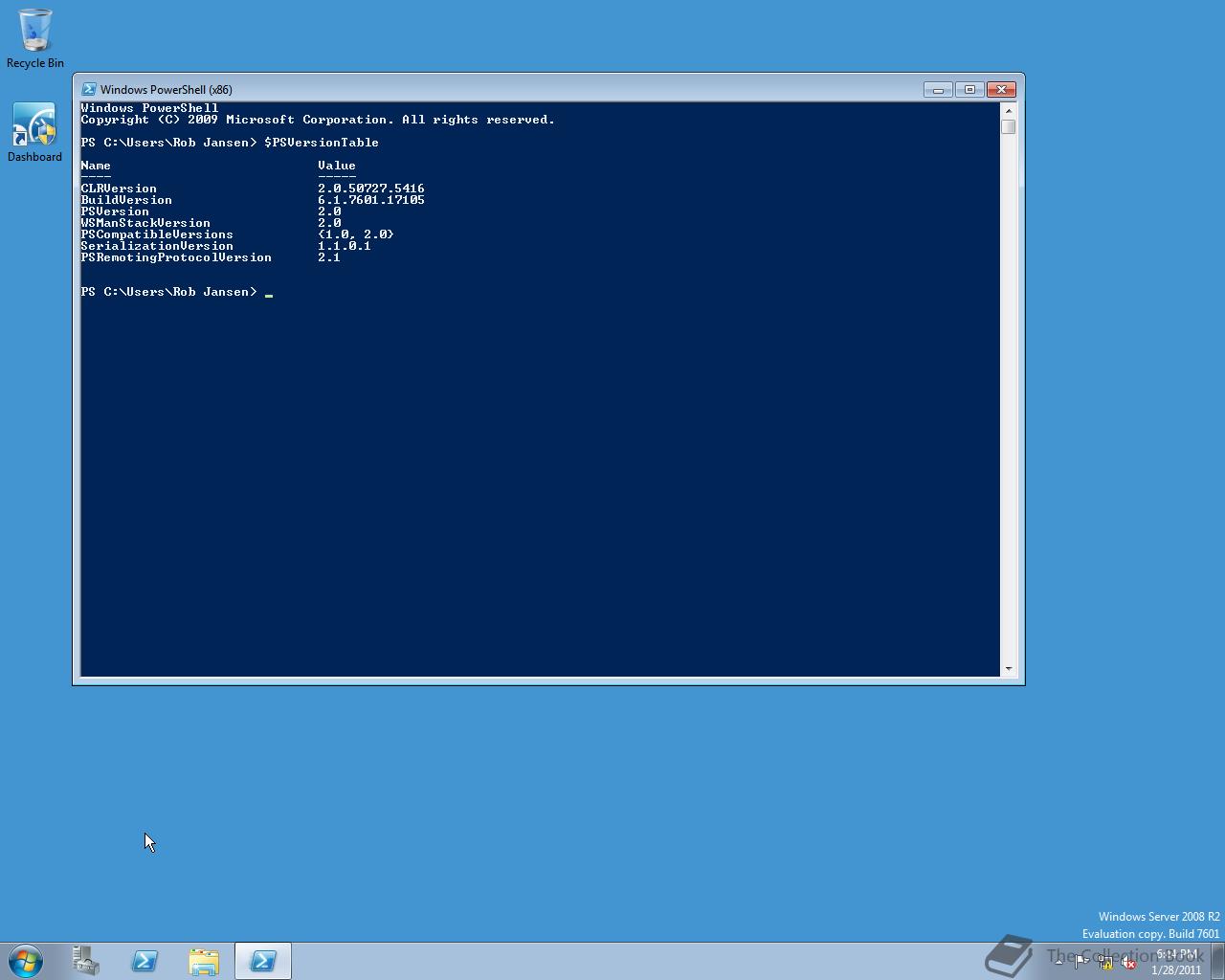Open Server Manager from the taskbar
The image size is (1225, 980).
click(x=86, y=961)
